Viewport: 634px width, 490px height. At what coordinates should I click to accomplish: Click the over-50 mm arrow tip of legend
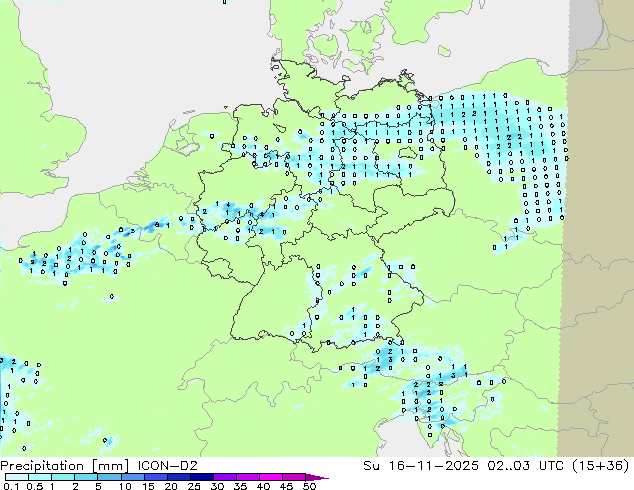pyautogui.click(x=317, y=477)
